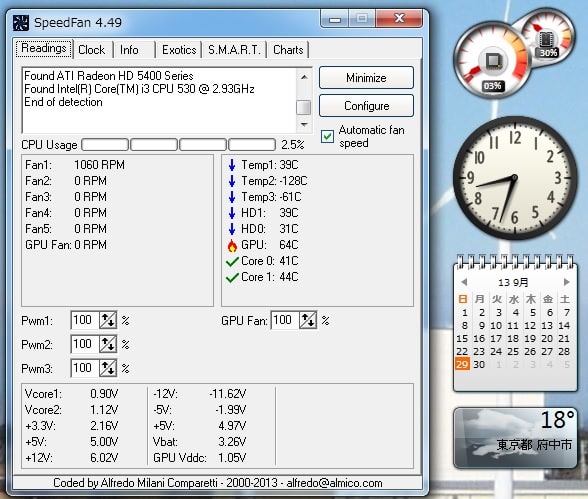Image resolution: width=588 pixels, height=499 pixels.
Task: Click the down arrow icon beside Temp1
Action: 232,165
